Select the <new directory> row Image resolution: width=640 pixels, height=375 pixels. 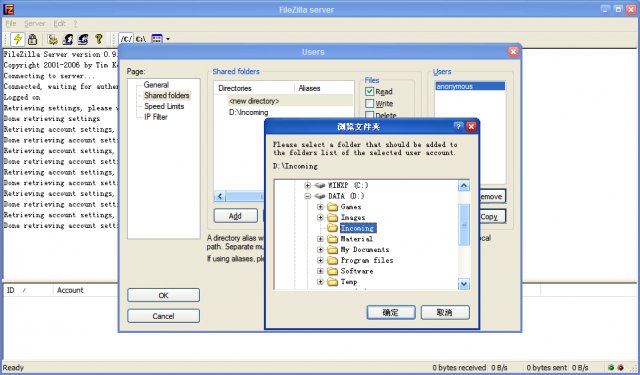[284, 101]
